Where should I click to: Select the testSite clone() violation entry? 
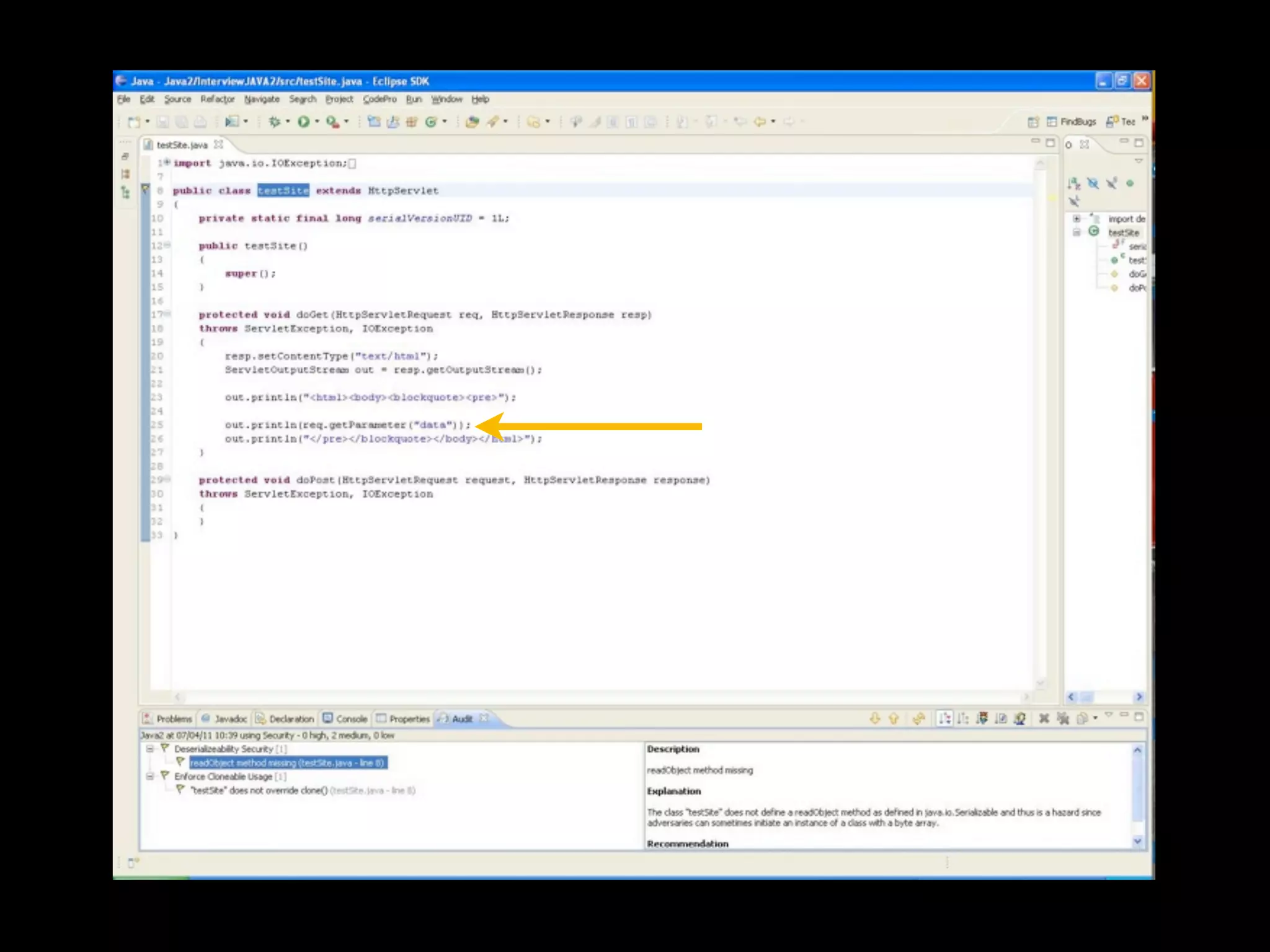coord(259,790)
